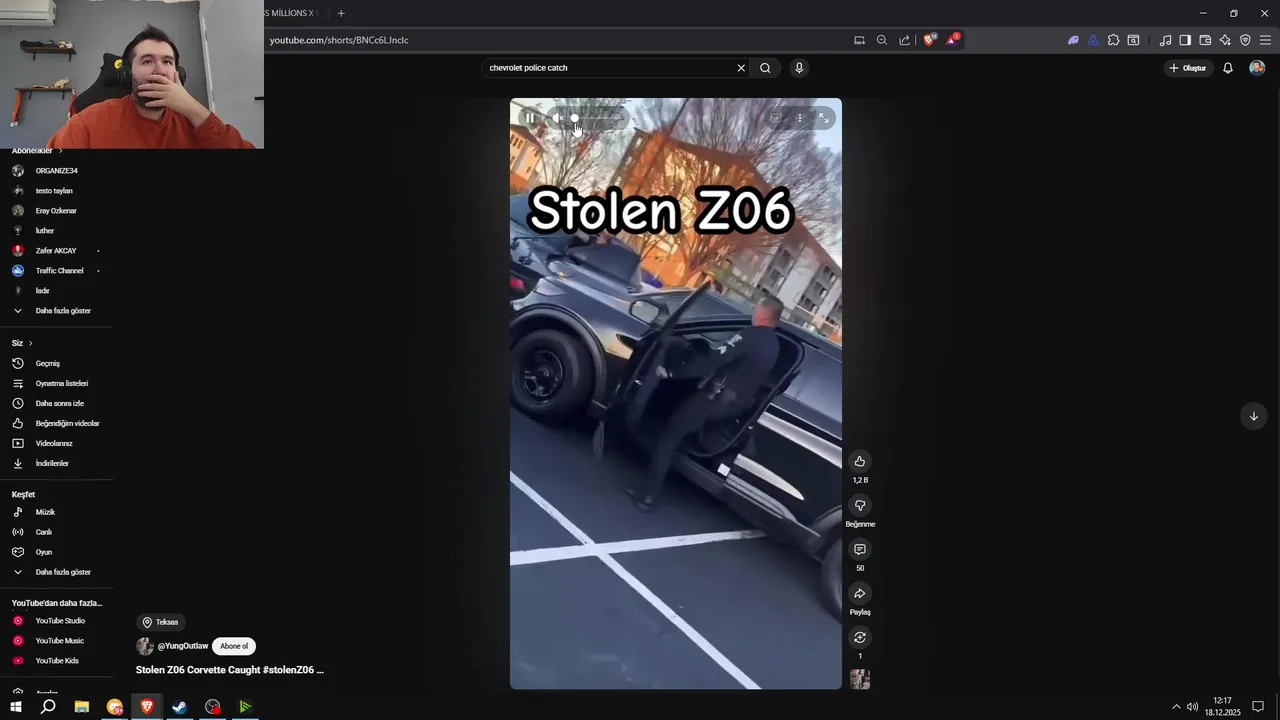The image size is (1280, 720).
Task: Open Leo AI sparkle icon
Action: (1225, 40)
